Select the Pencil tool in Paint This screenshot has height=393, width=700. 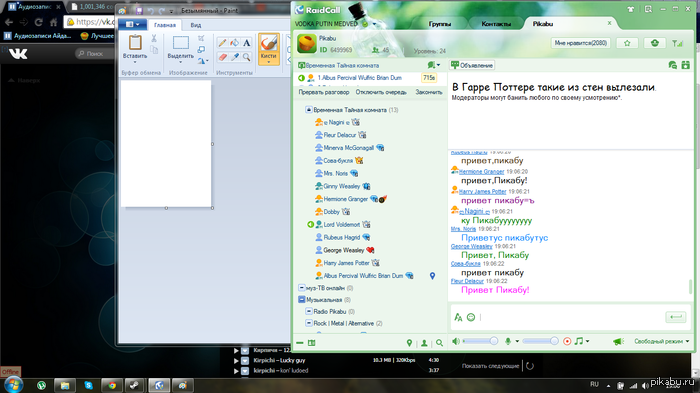click(222, 43)
